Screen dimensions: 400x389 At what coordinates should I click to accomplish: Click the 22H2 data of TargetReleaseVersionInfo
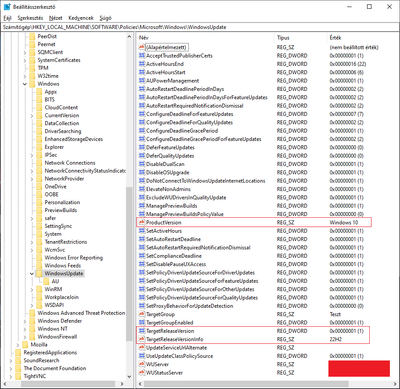(x=336, y=339)
